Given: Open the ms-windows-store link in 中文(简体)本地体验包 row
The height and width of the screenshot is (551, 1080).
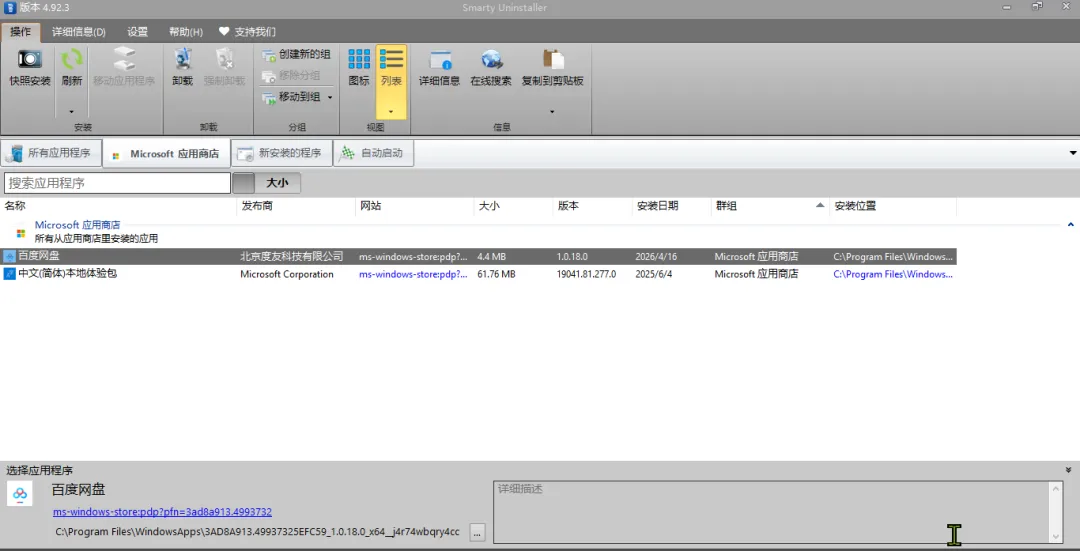Looking at the screenshot, I should point(413,274).
